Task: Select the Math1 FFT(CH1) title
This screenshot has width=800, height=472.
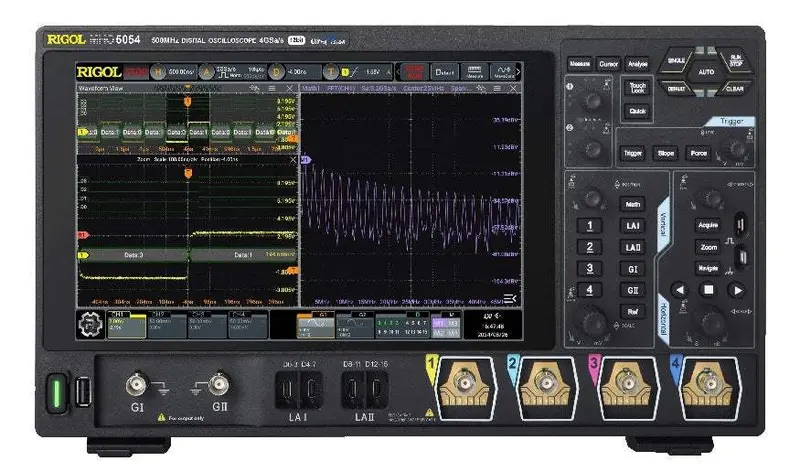Action: tap(329, 88)
